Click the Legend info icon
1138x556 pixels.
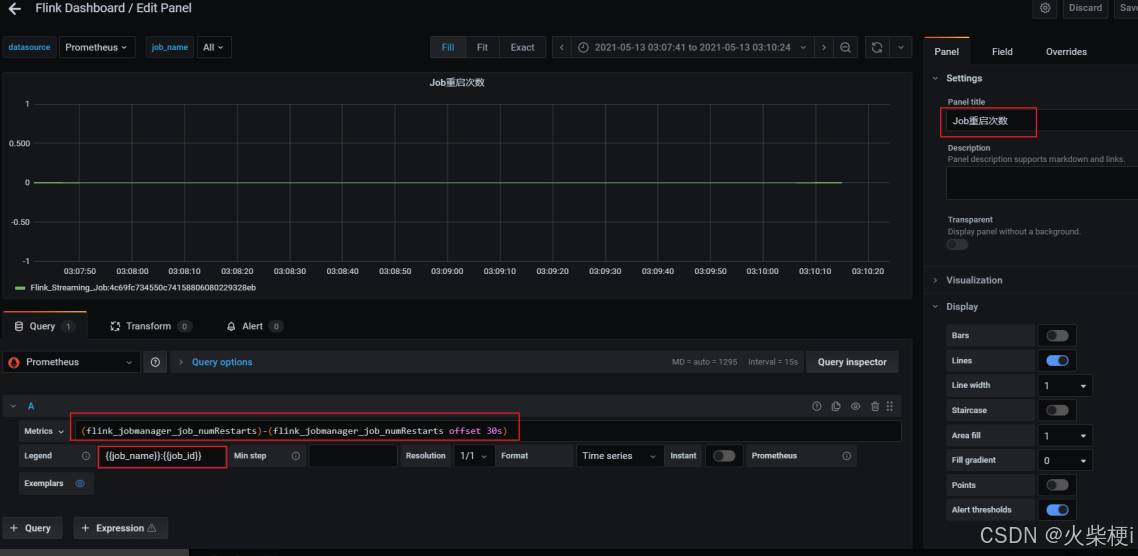click(86, 456)
